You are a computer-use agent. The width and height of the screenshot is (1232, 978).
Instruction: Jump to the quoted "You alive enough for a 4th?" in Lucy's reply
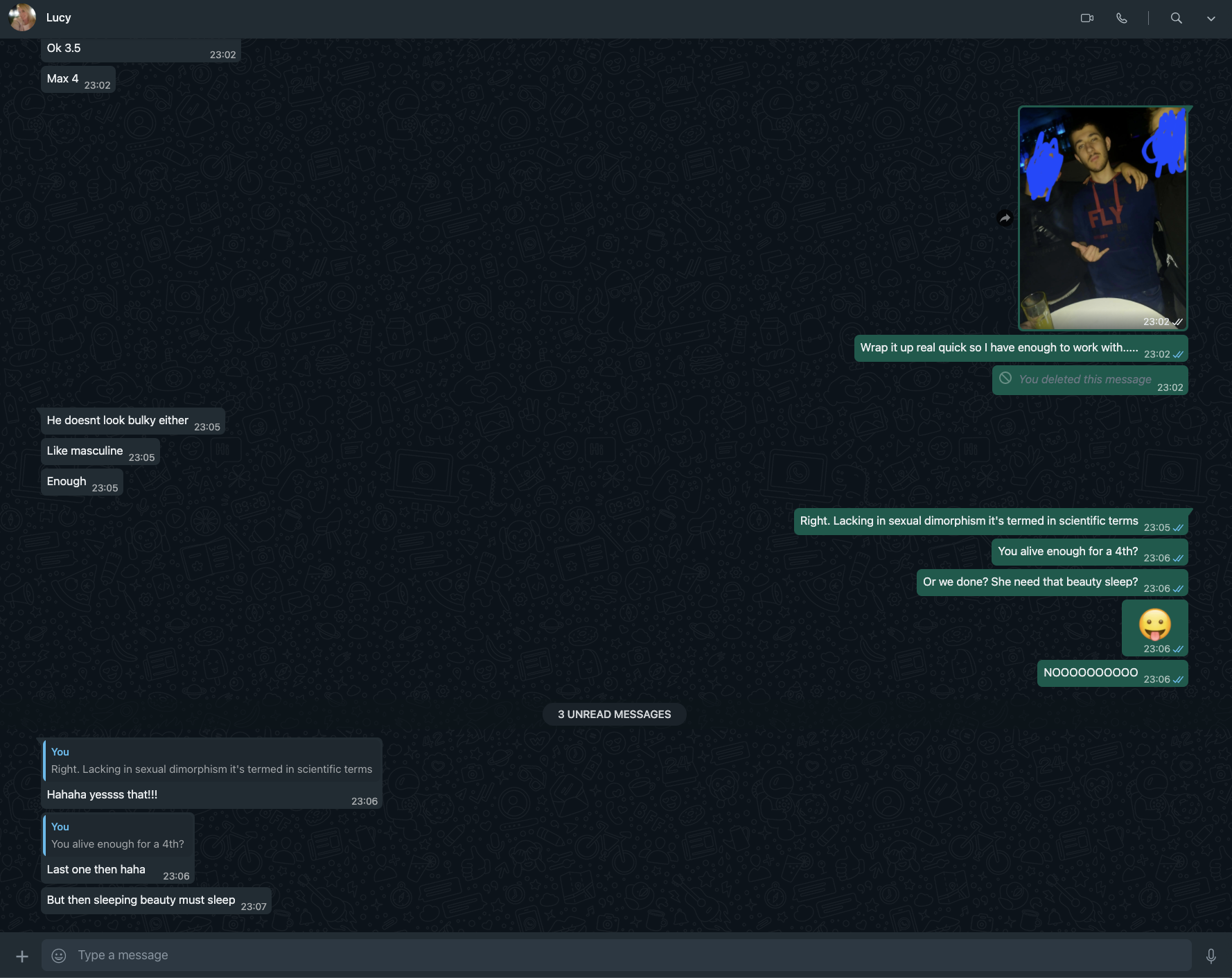(x=118, y=836)
